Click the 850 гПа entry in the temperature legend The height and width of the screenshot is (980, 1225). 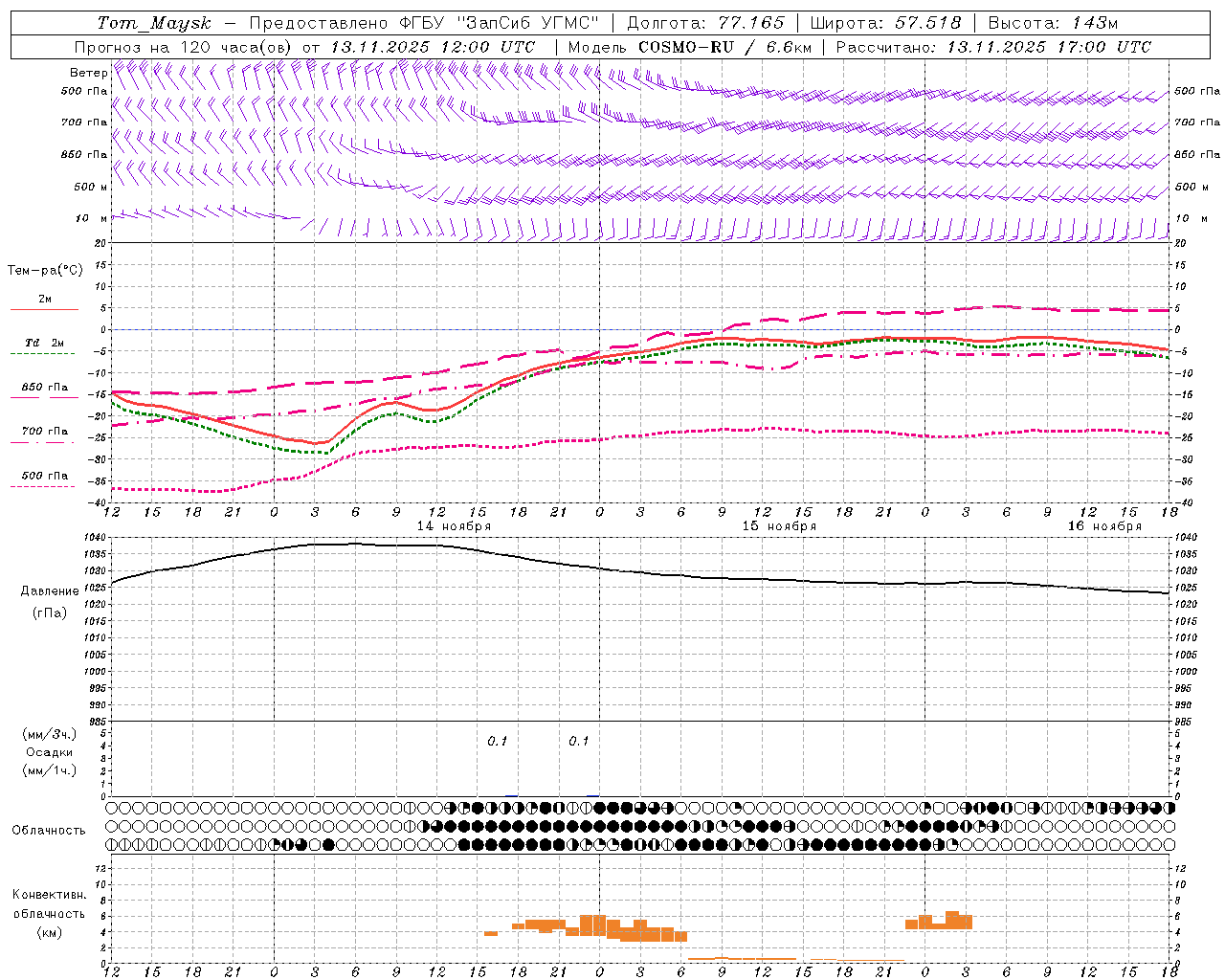[x=44, y=388]
